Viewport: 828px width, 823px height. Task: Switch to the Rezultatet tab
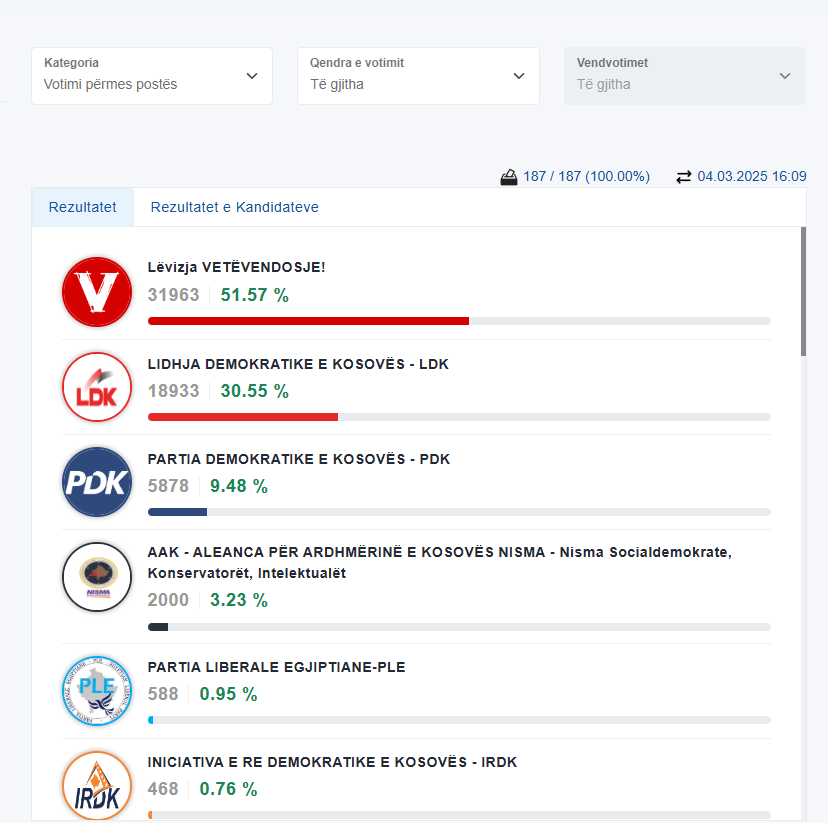82,207
